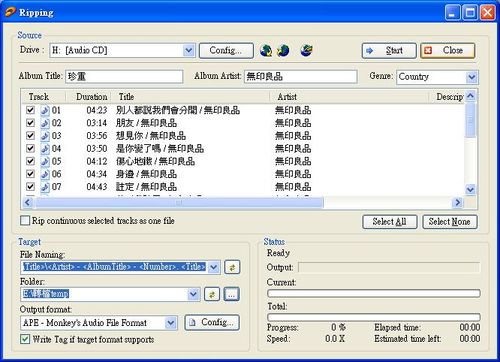Open drive Config button in Source section
This screenshot has height=362, width=500.
point(226,51)
